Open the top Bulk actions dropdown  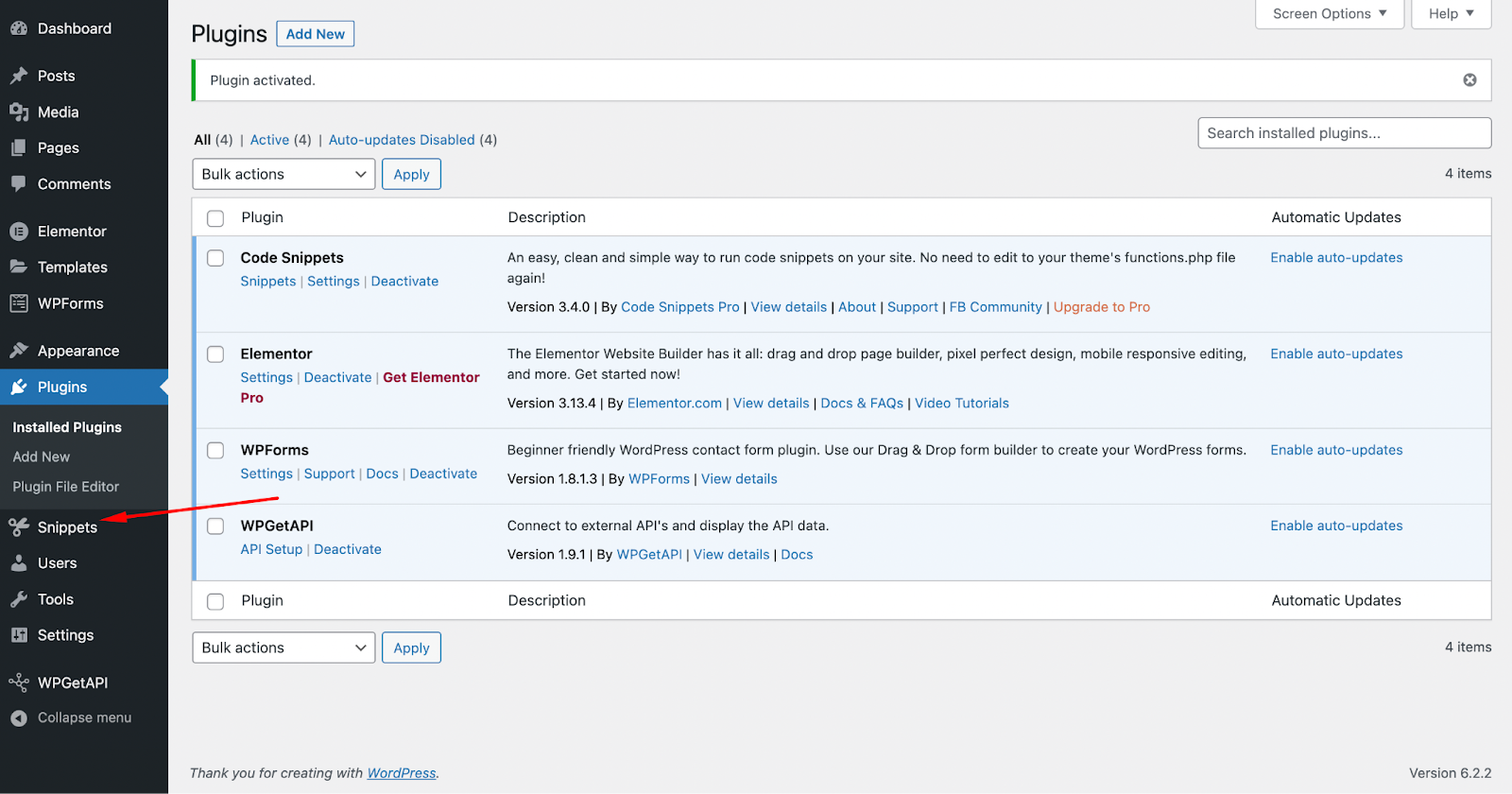click(x=283, y=174)
